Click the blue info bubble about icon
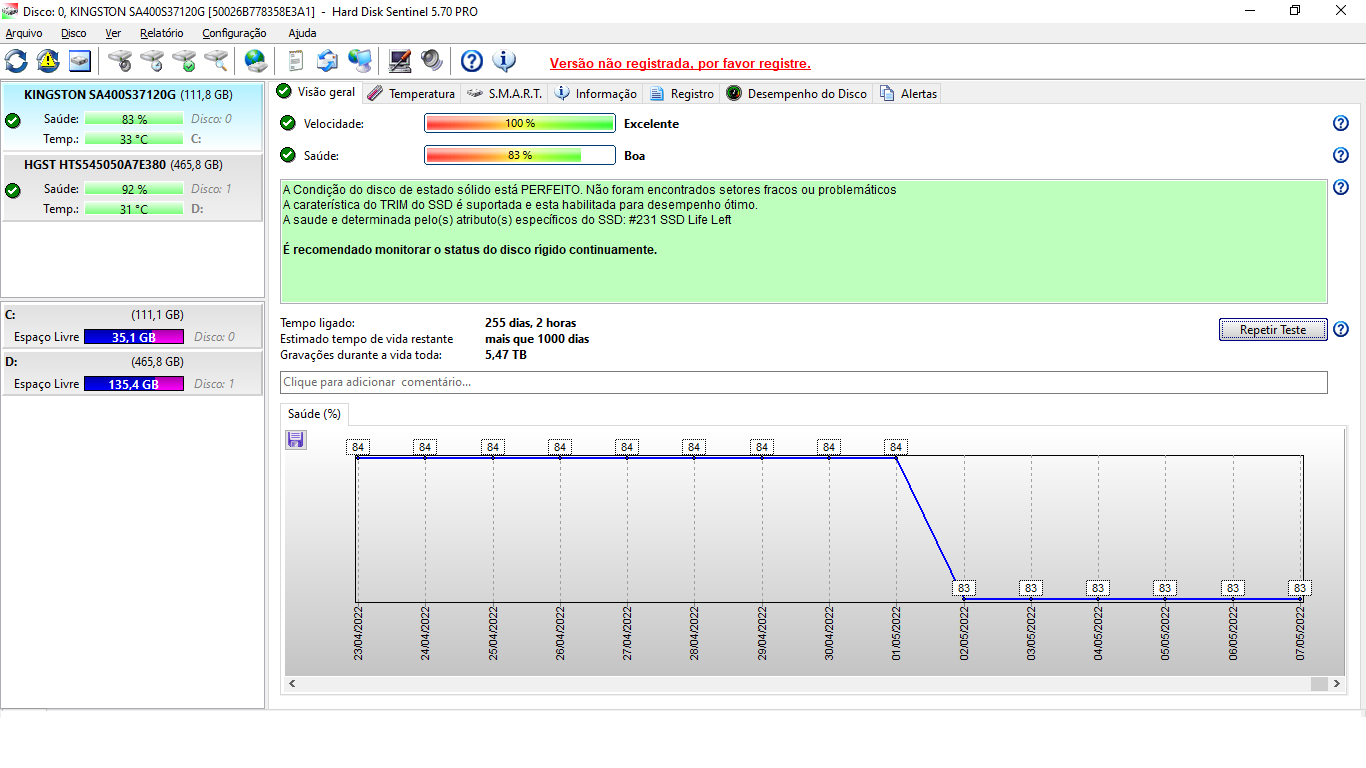Screen dimensions: 1366x768 tap(504, 61)
